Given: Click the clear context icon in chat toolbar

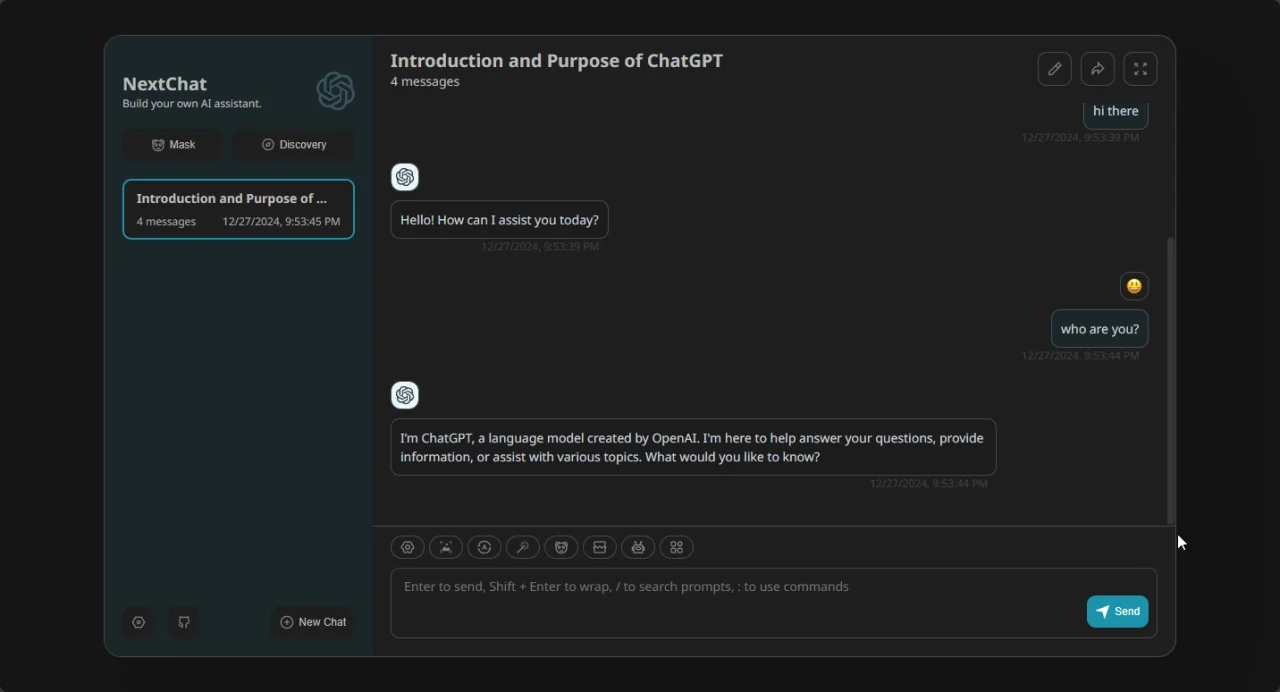Looking at the screenshot, I should [x=600, y=547].
